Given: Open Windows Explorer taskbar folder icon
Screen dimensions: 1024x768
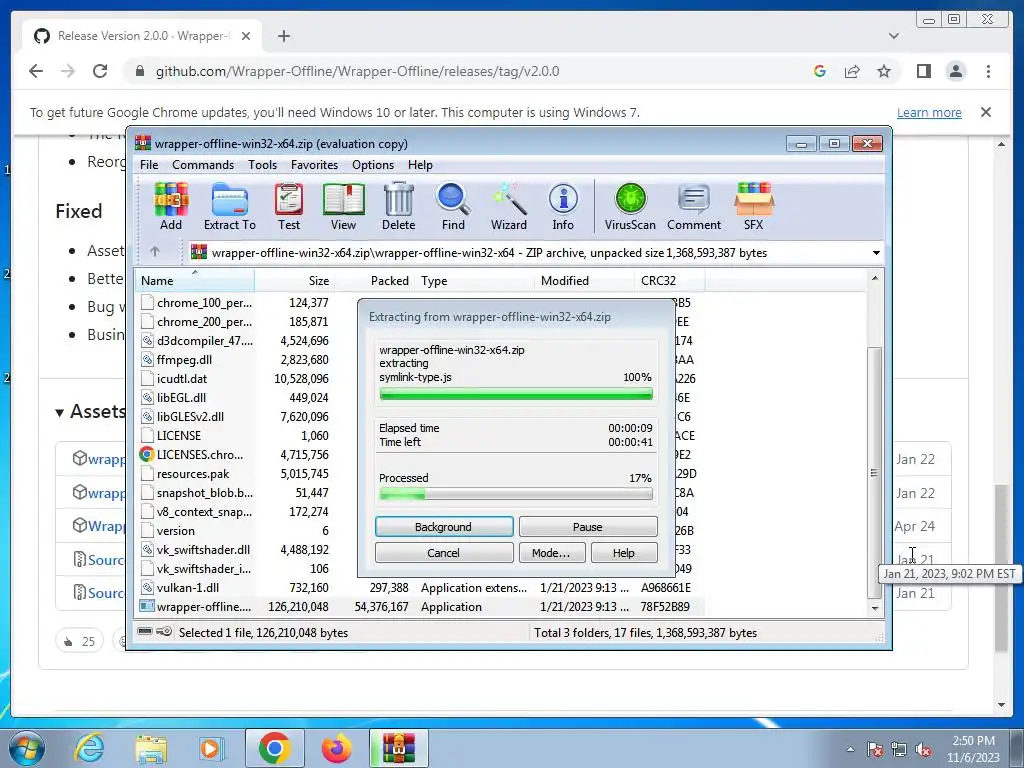Looking at the screenshot, I should tap(151, 748).
